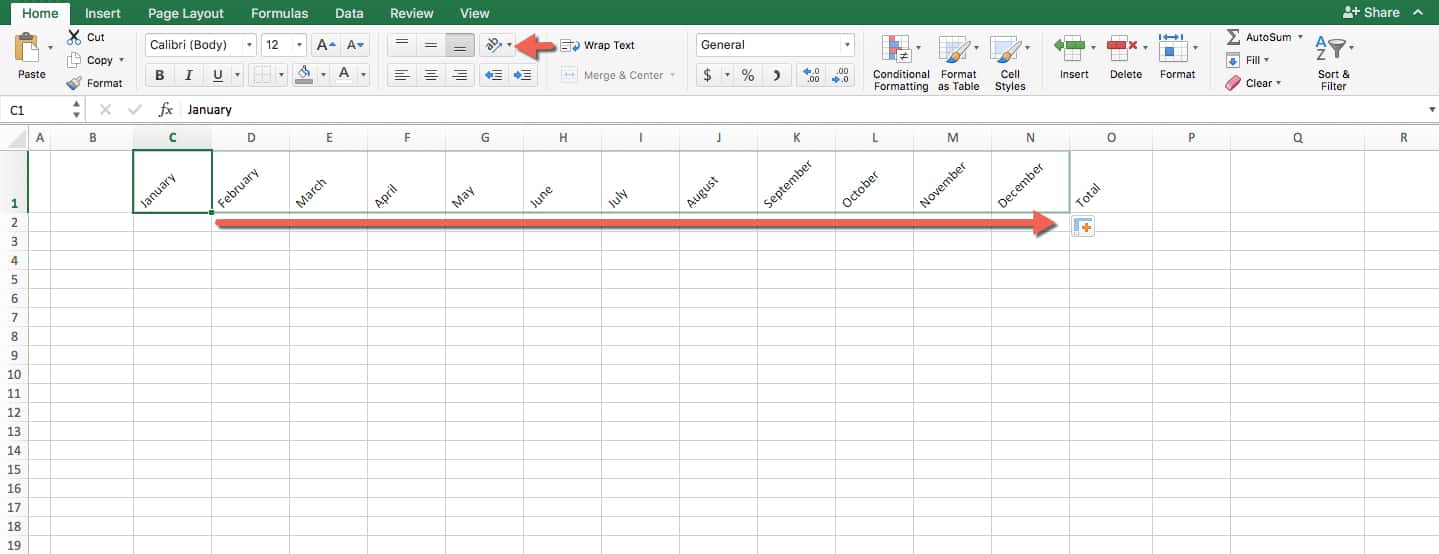1439x554 pixels.
Task: Click the Auto Fill Options icon
Action: [1082, 227]
